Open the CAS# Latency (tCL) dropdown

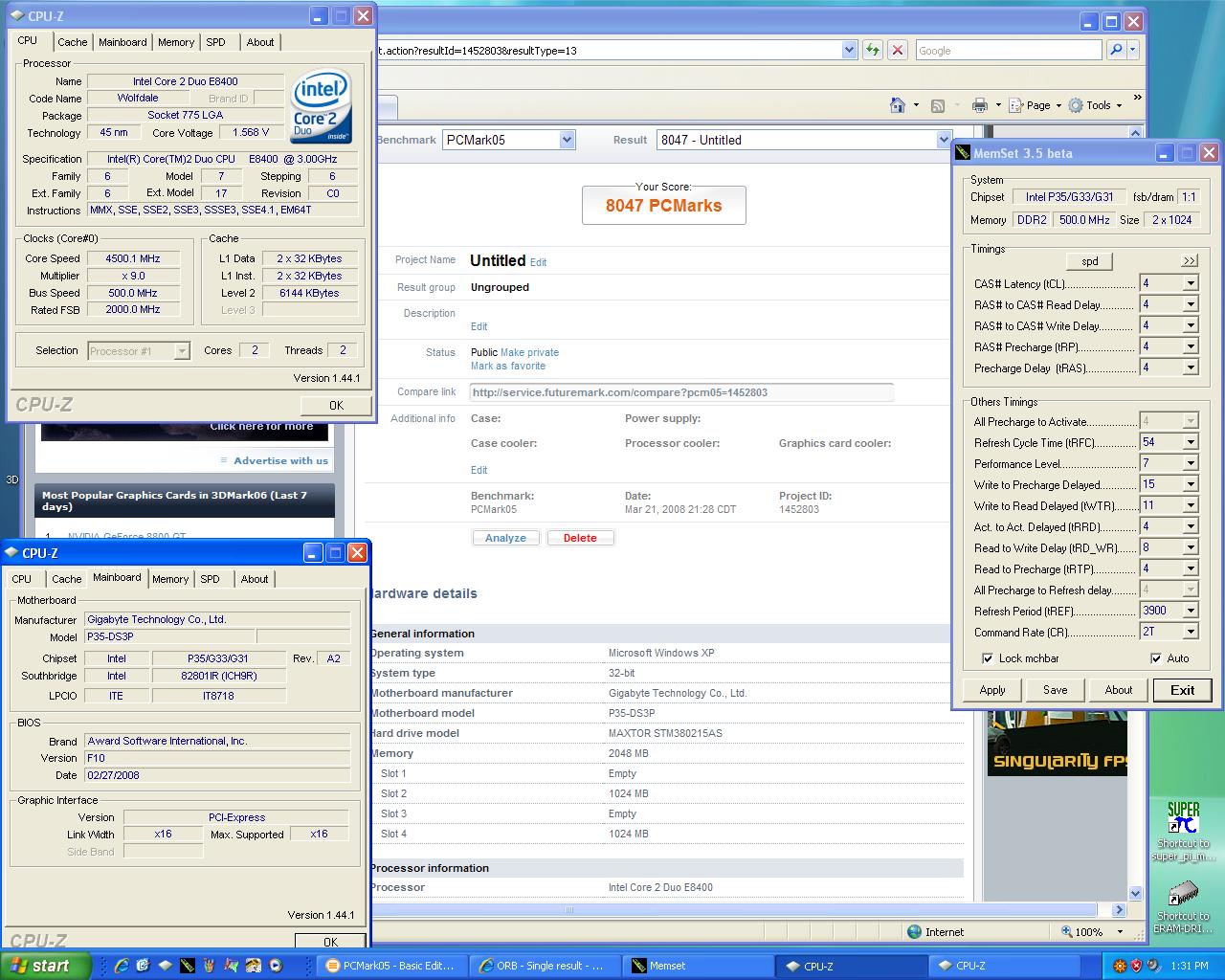[x=1191, y=283]
